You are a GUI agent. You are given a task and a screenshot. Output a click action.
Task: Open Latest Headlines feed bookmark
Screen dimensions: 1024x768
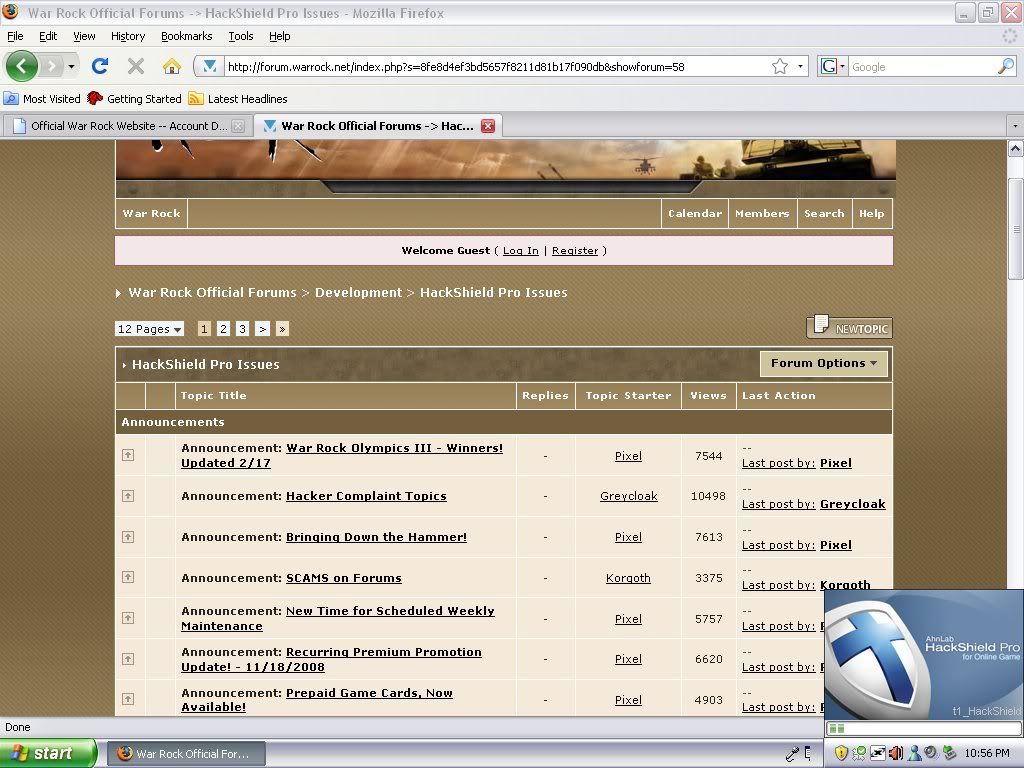click(238, 99)
